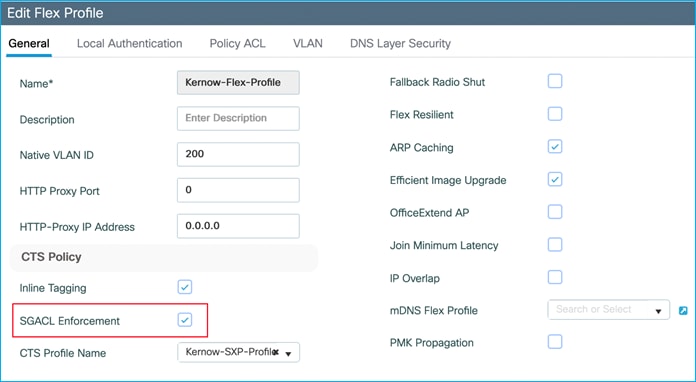Expand mDNS Flex Profile dropdown arrow
Image resolution: width=696 pixels, height=382 pixels.
pyautogui.click(x=659, y=311)
